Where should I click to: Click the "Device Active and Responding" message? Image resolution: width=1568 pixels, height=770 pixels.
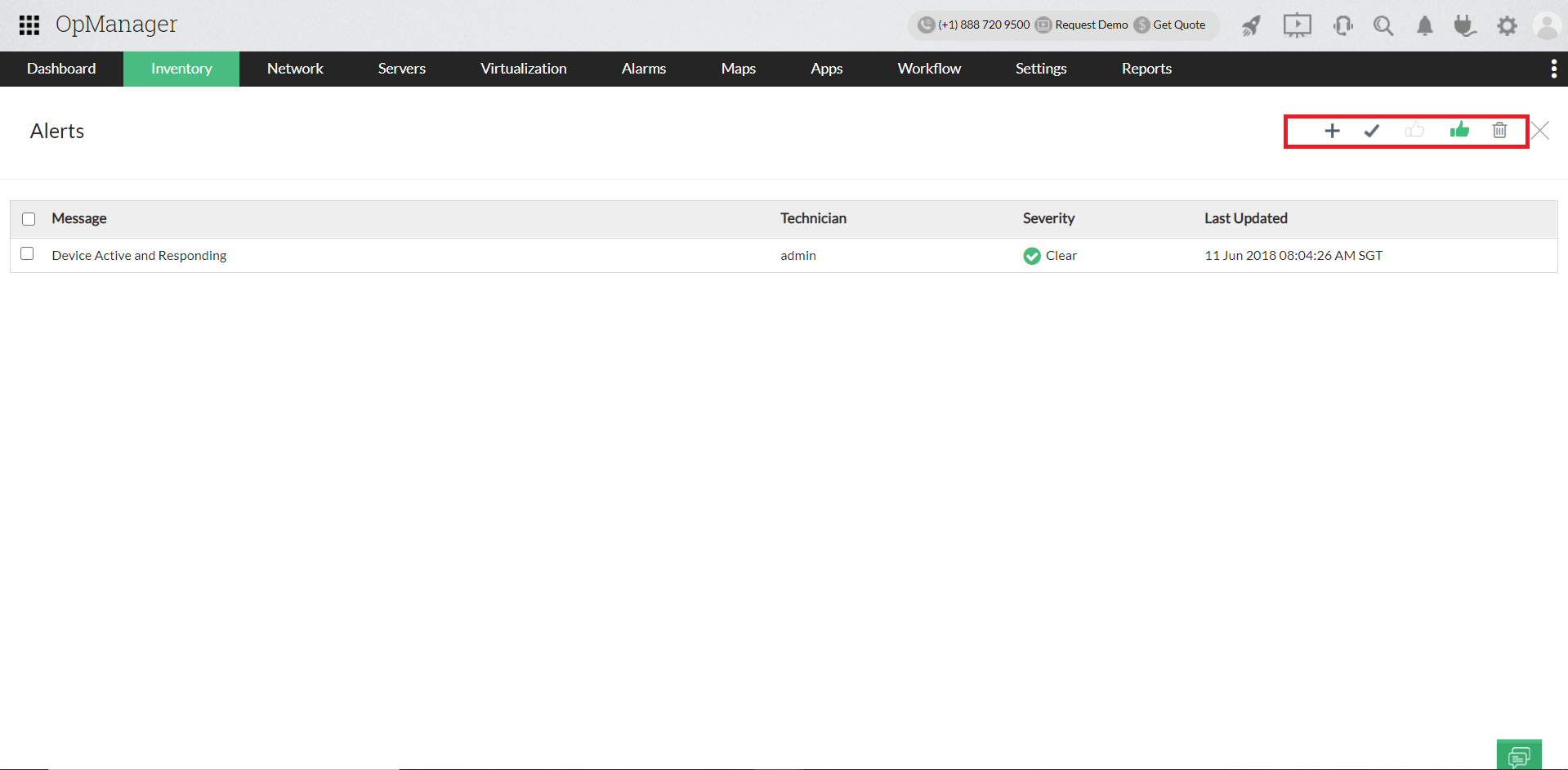(x=139, y=256)
